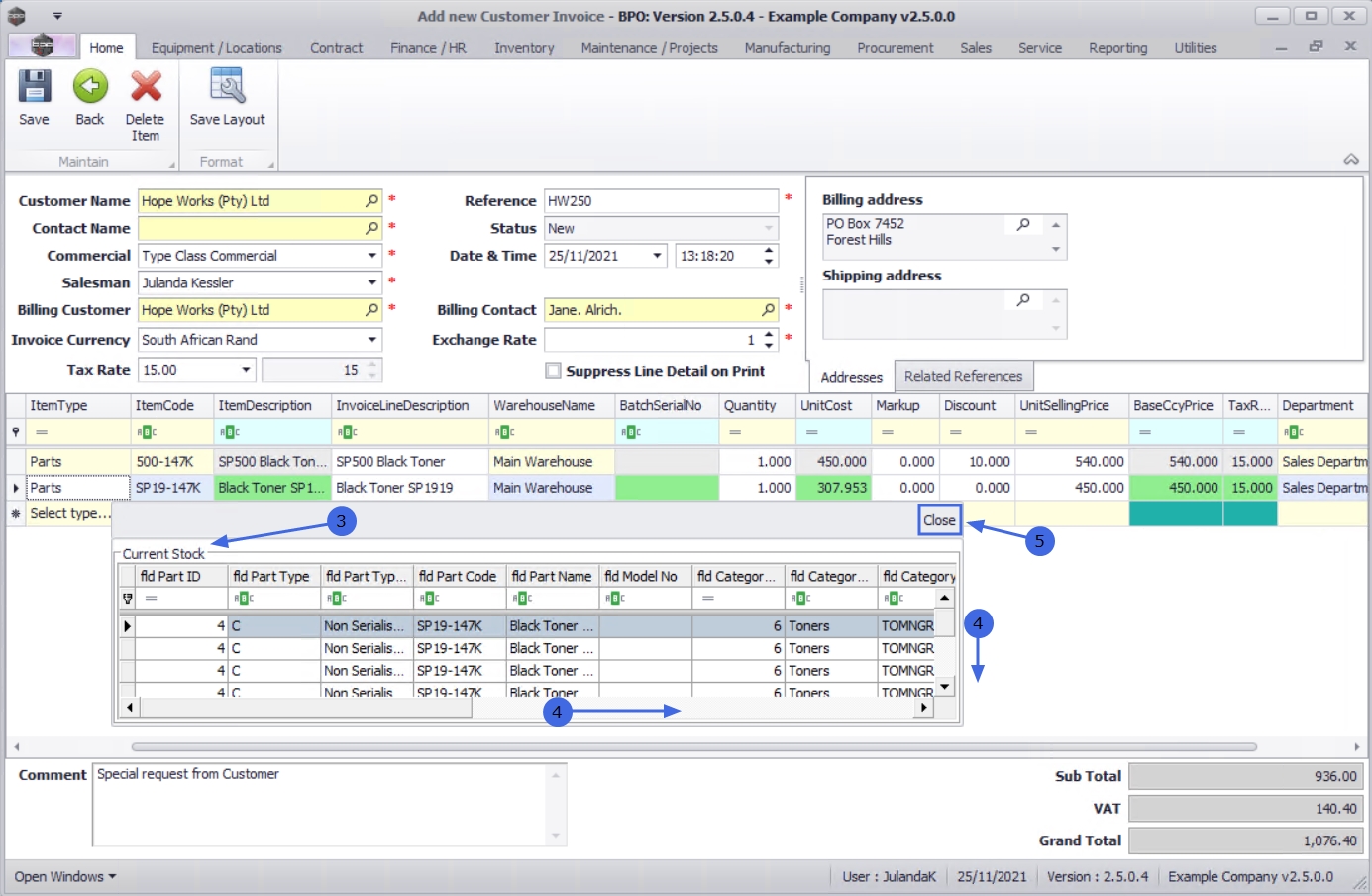Expand the Salesman dropdown
This screenshot has height=896, width=1372.
pos(372,283)
